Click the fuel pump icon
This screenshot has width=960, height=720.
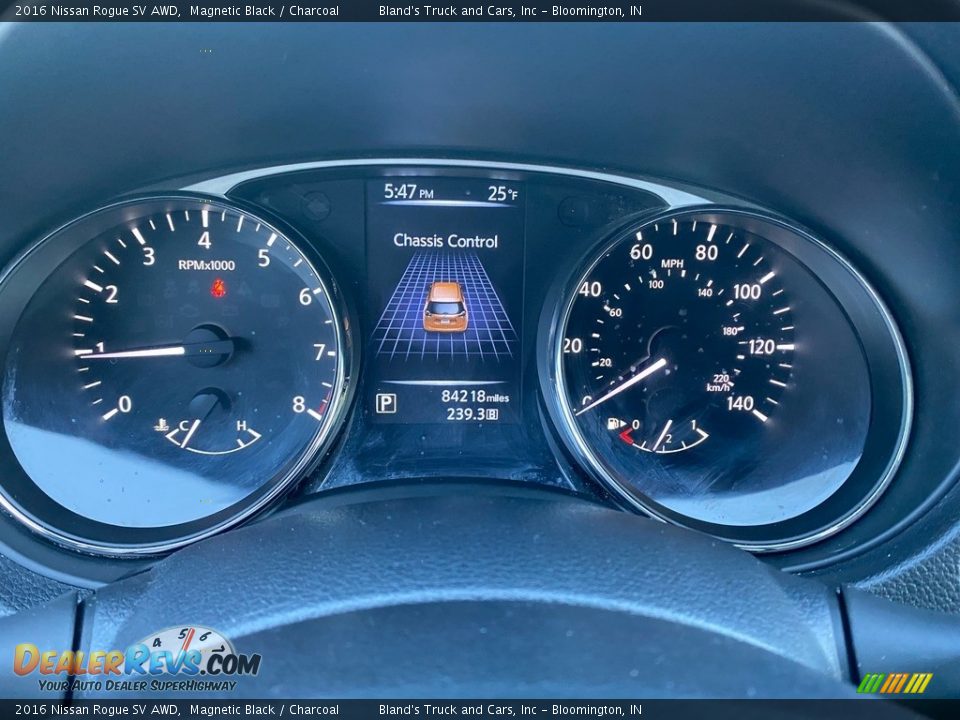click(x=614, y=423)
